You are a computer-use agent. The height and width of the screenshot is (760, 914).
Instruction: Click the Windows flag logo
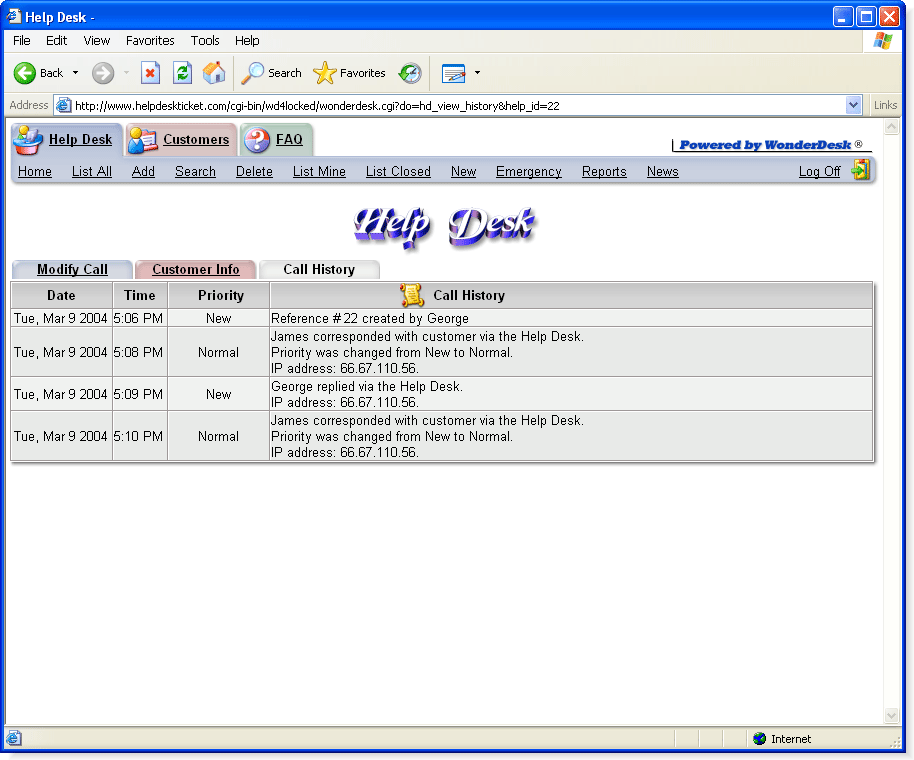[883, 41]
